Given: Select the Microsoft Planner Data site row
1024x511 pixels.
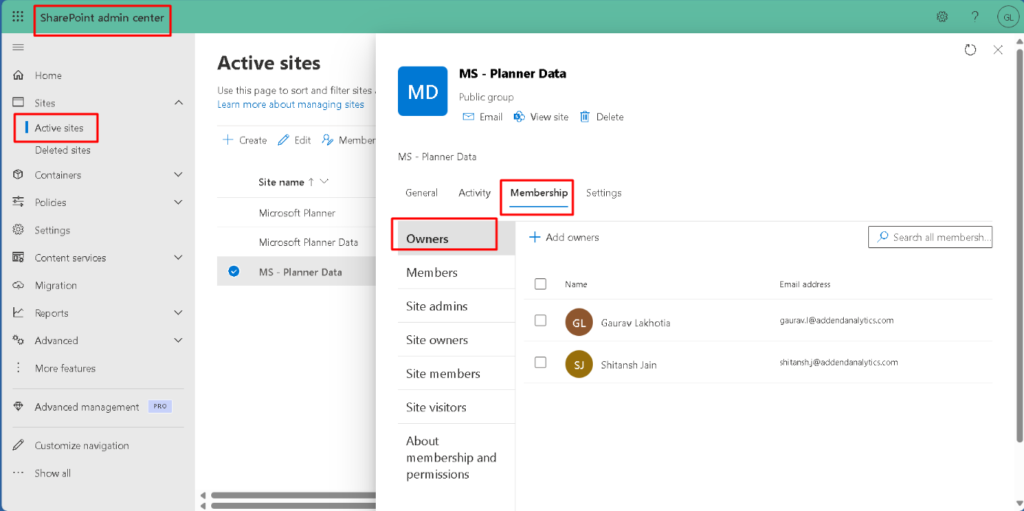Looking at the screenshot, I should (296, 242).
